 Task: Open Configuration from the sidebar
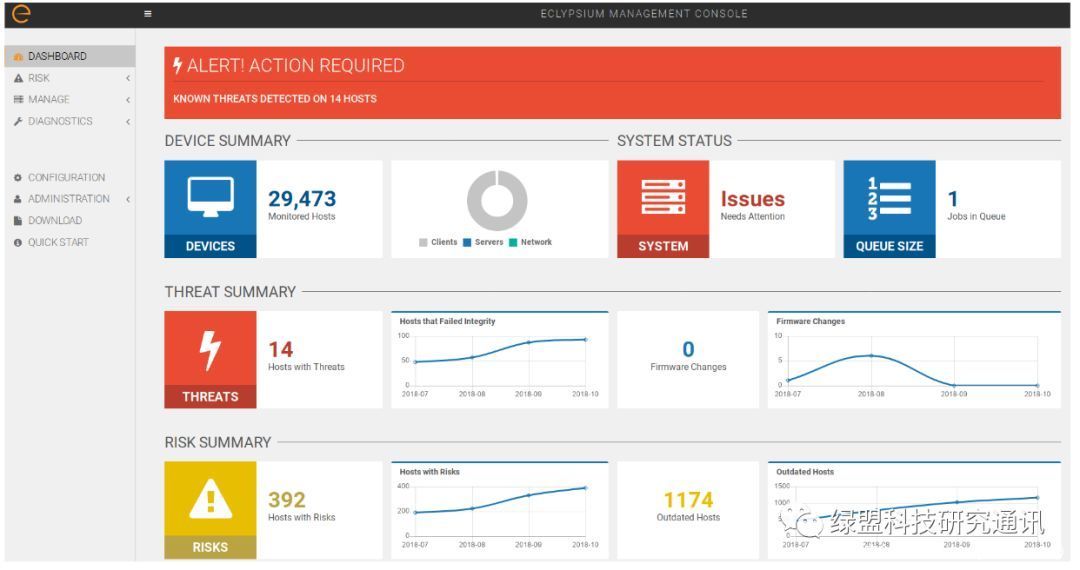(x=66, y=178)
